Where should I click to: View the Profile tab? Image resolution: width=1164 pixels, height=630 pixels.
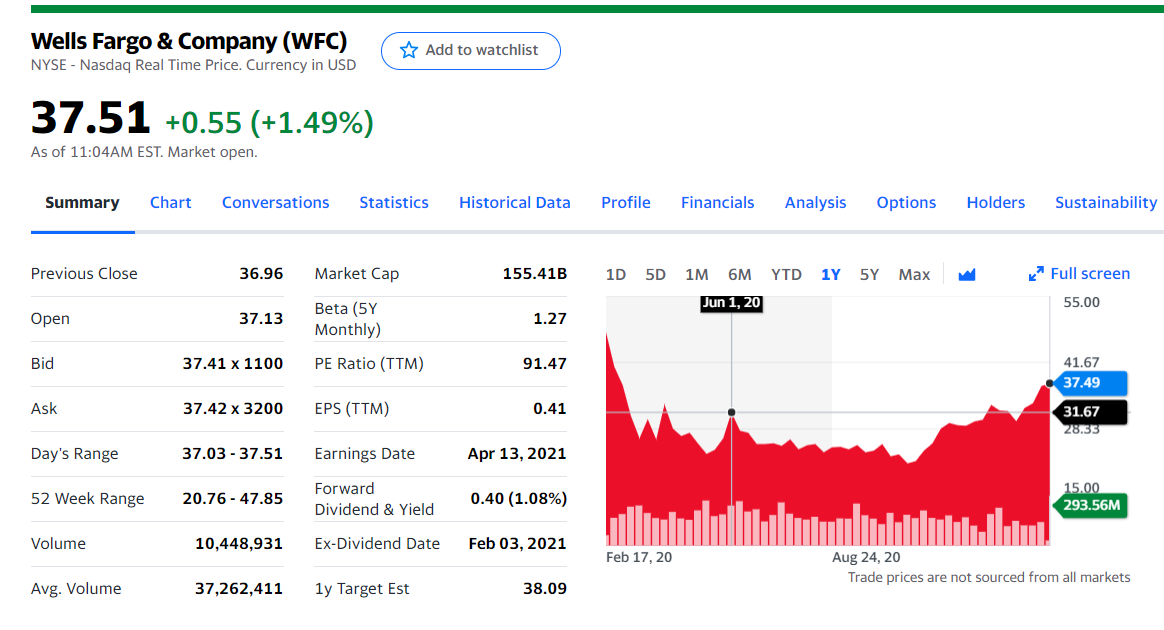(x=626, y=203)
